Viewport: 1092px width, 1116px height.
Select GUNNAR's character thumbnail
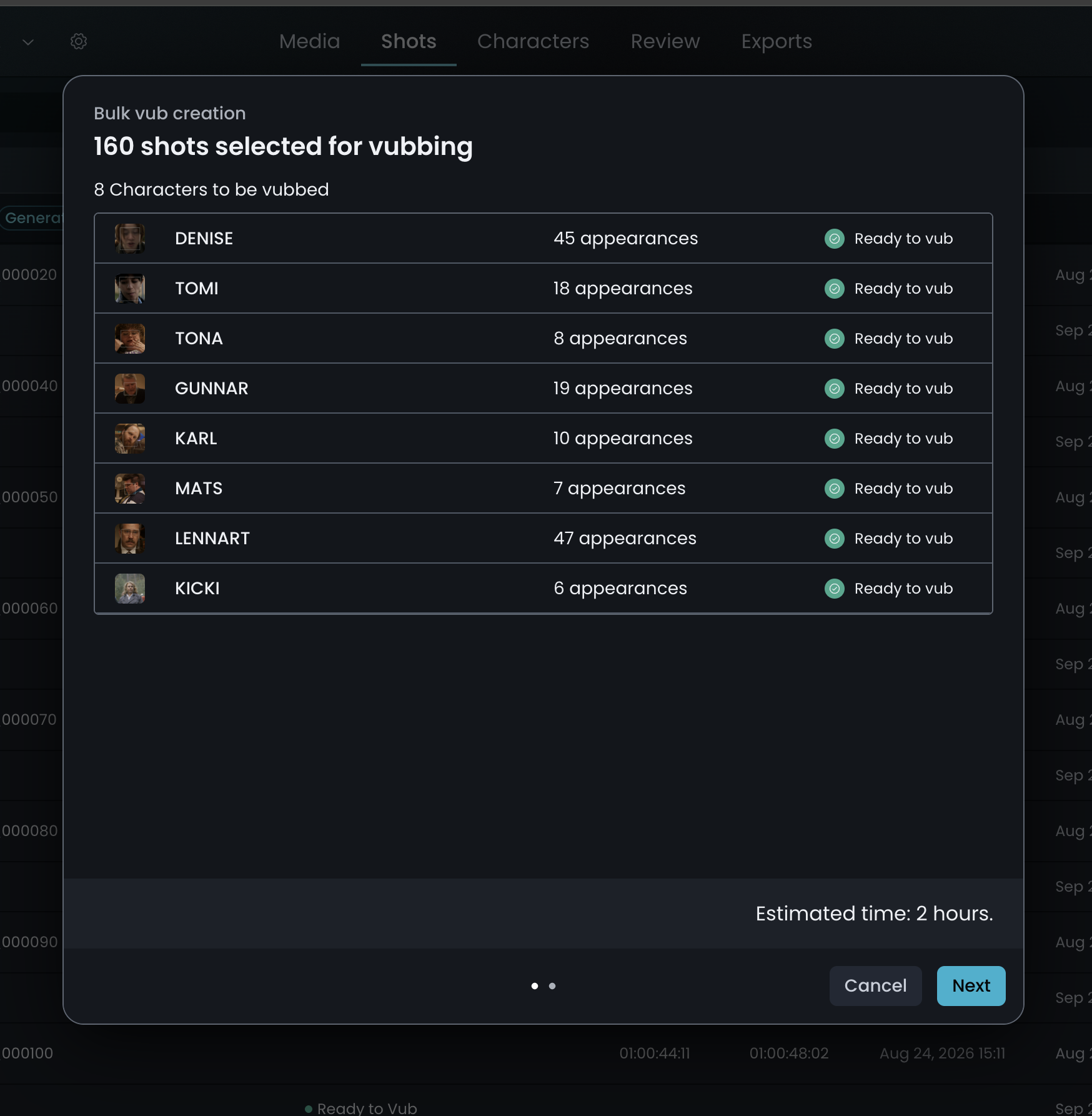pos(130,389)
